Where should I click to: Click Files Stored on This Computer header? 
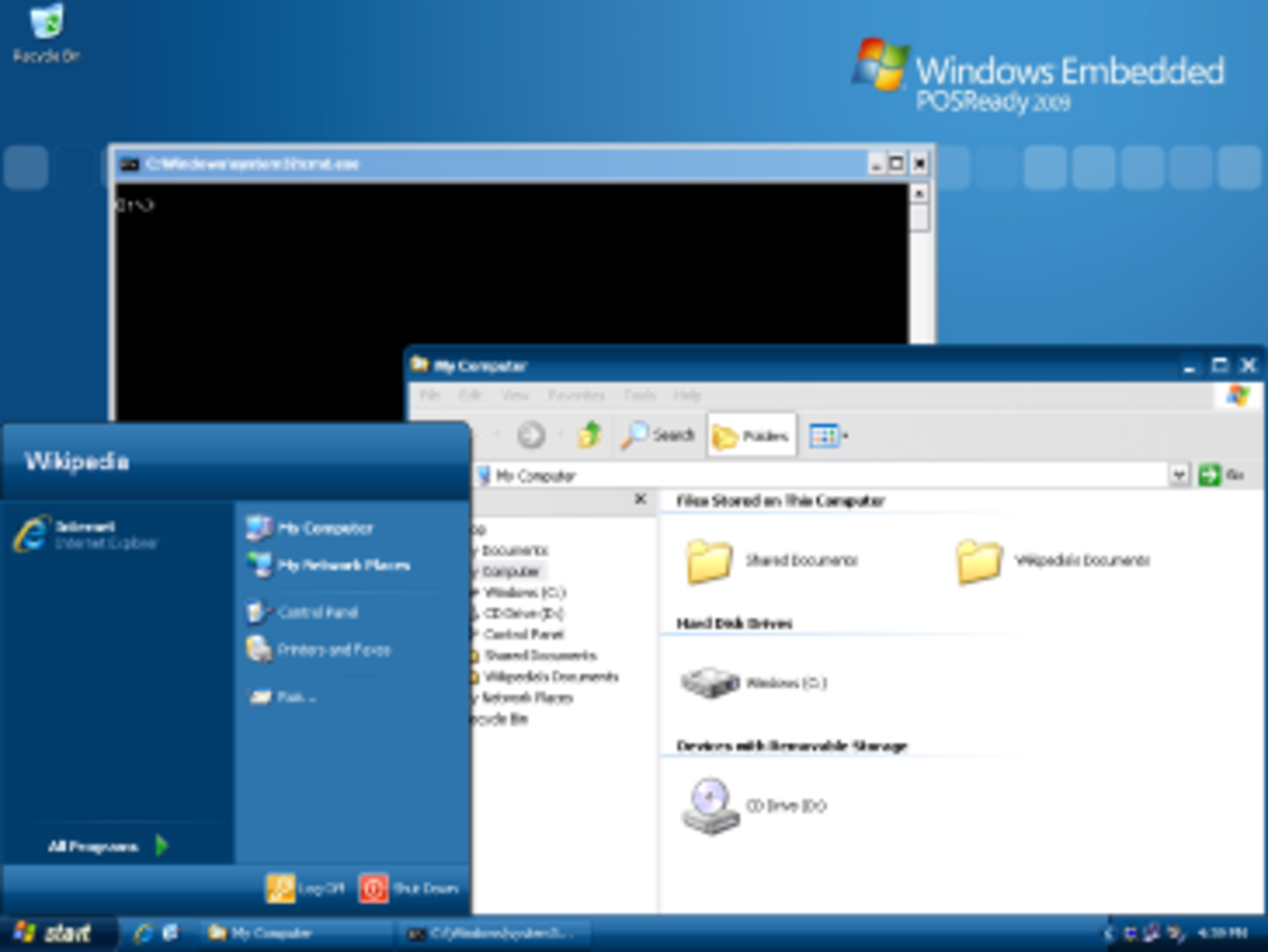(780, 500)
